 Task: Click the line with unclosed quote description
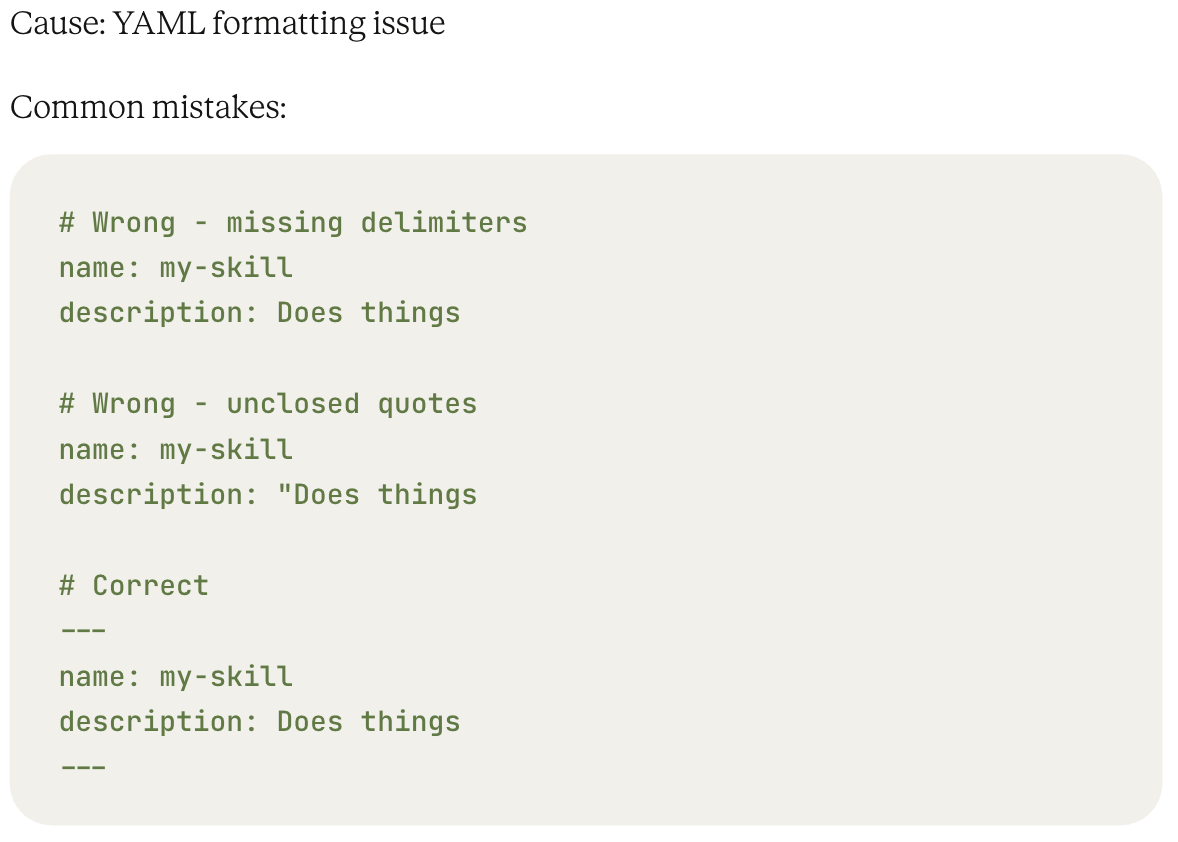268,494
